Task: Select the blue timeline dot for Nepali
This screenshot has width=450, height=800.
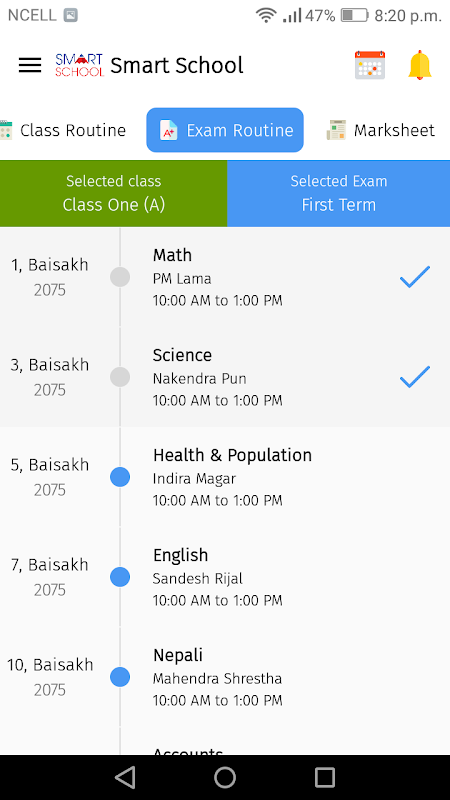Action: pyautogui.click(x=120, y=677)
